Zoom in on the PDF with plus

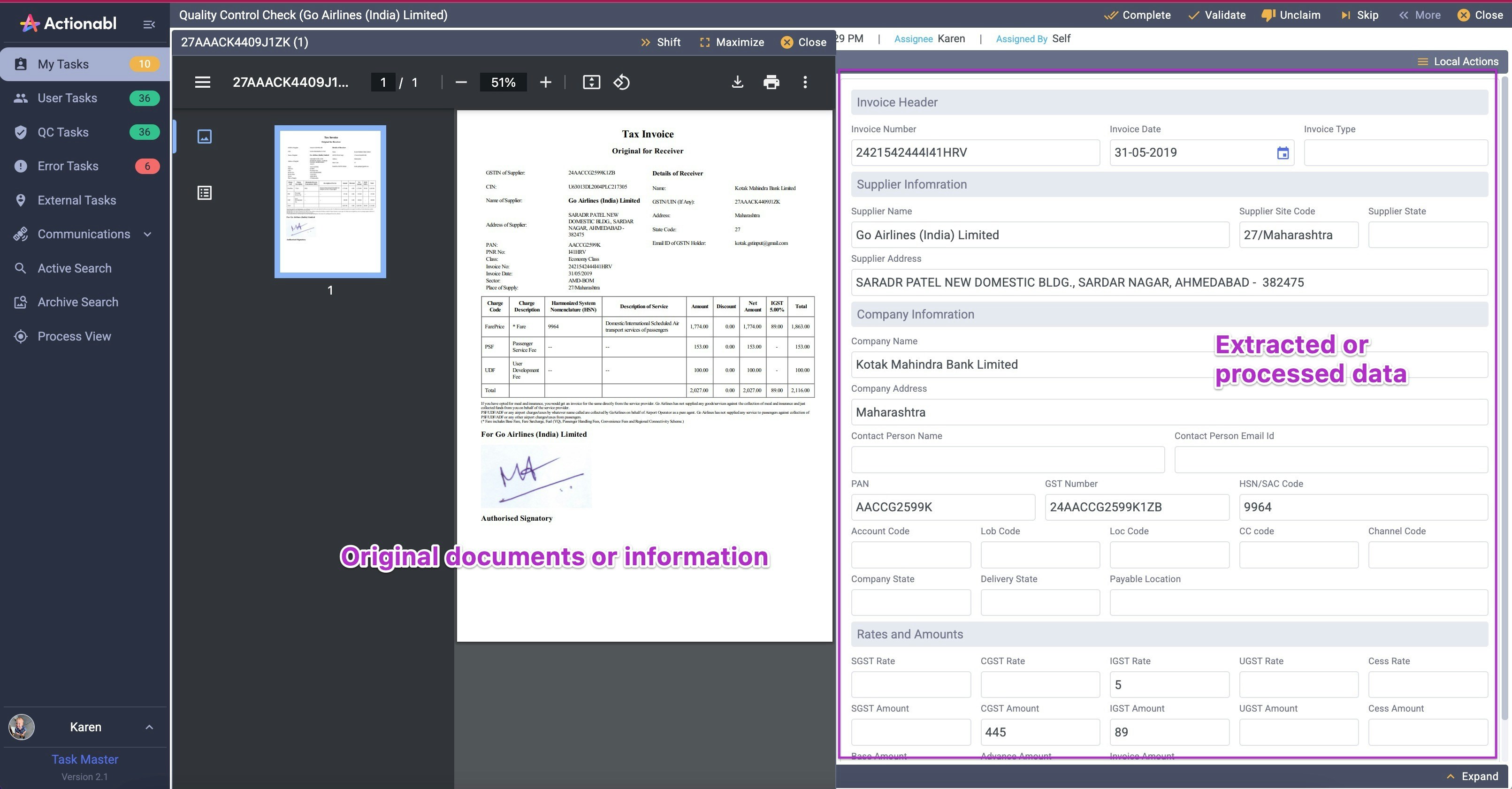545,82
